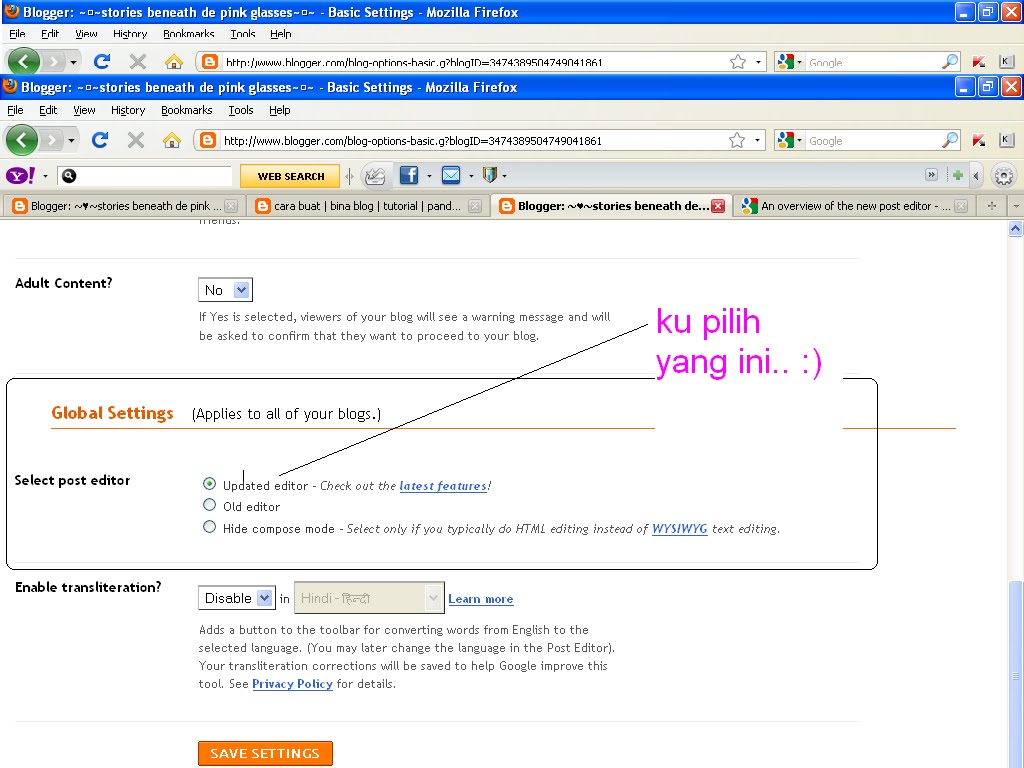Click home icon in background Firefox window
The image size is (1024, 768).
point(174,62)
